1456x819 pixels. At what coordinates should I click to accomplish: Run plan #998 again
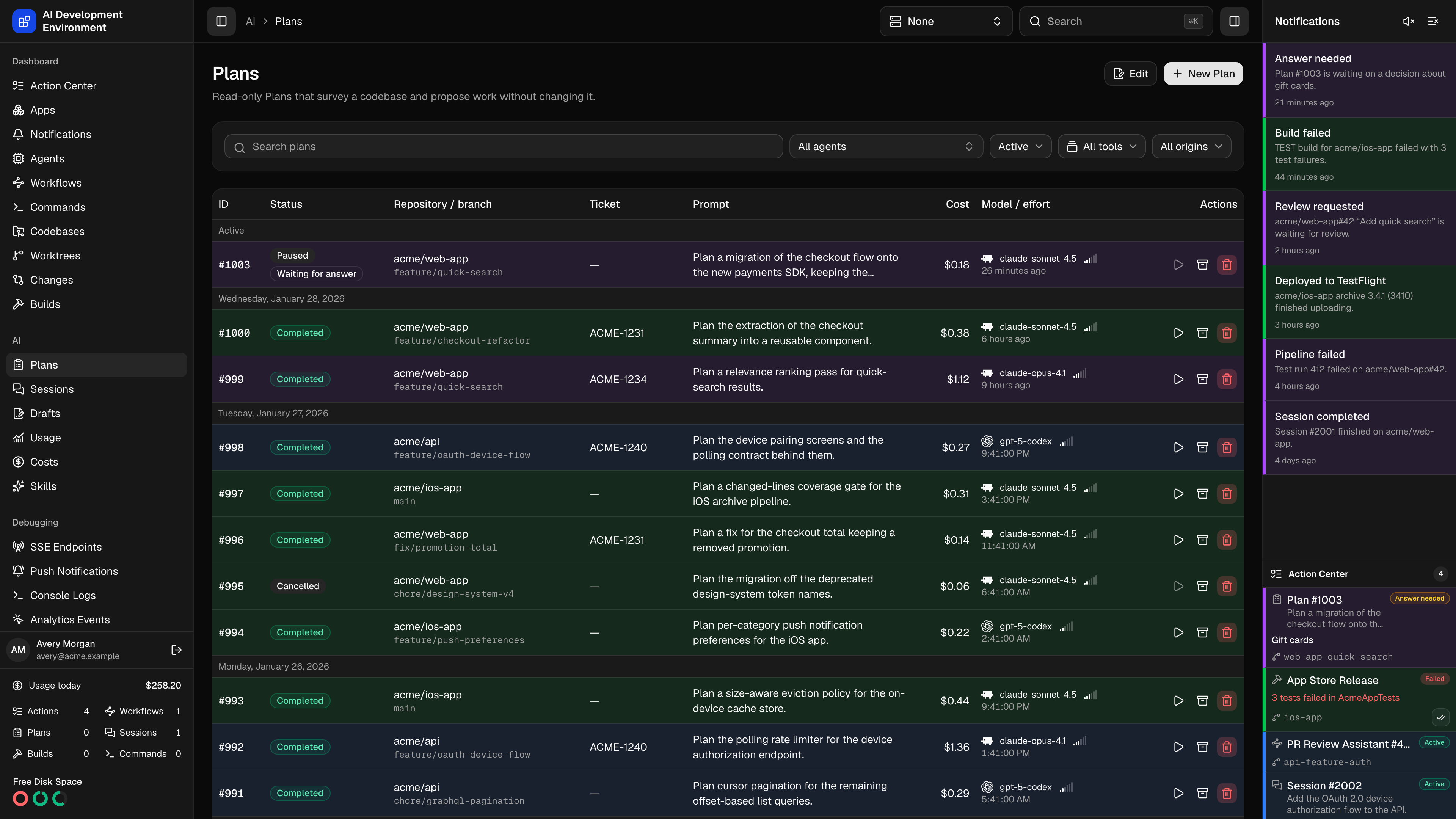tap(1178, 448)
